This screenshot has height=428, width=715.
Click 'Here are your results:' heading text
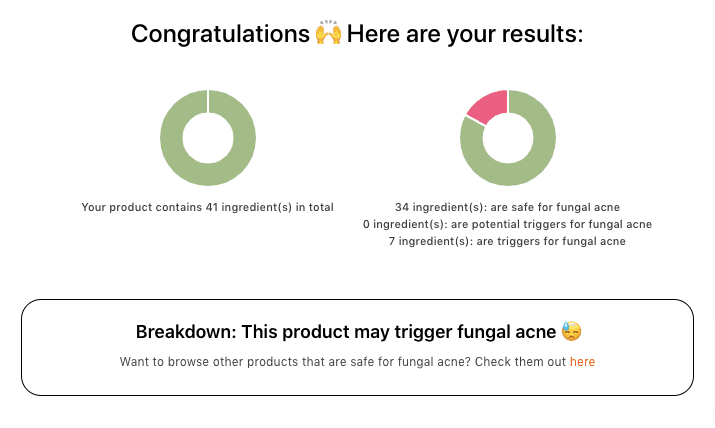point(465,34)
